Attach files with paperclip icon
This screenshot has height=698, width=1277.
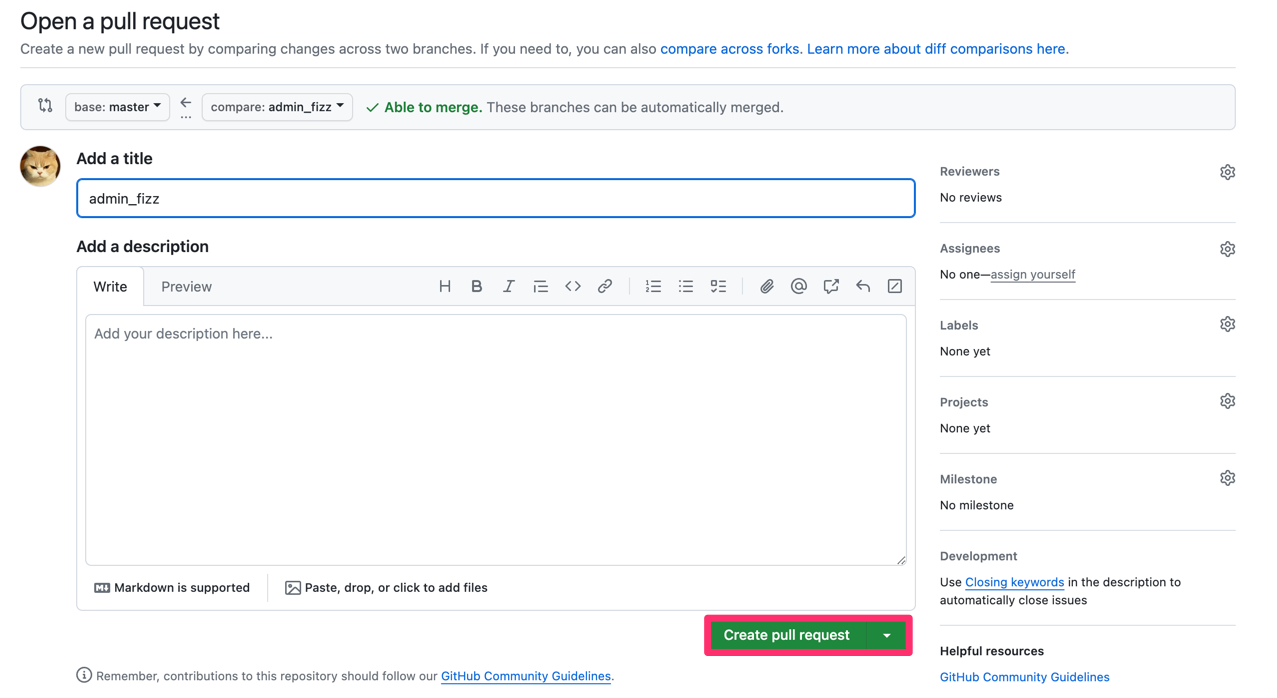point(767,286)
